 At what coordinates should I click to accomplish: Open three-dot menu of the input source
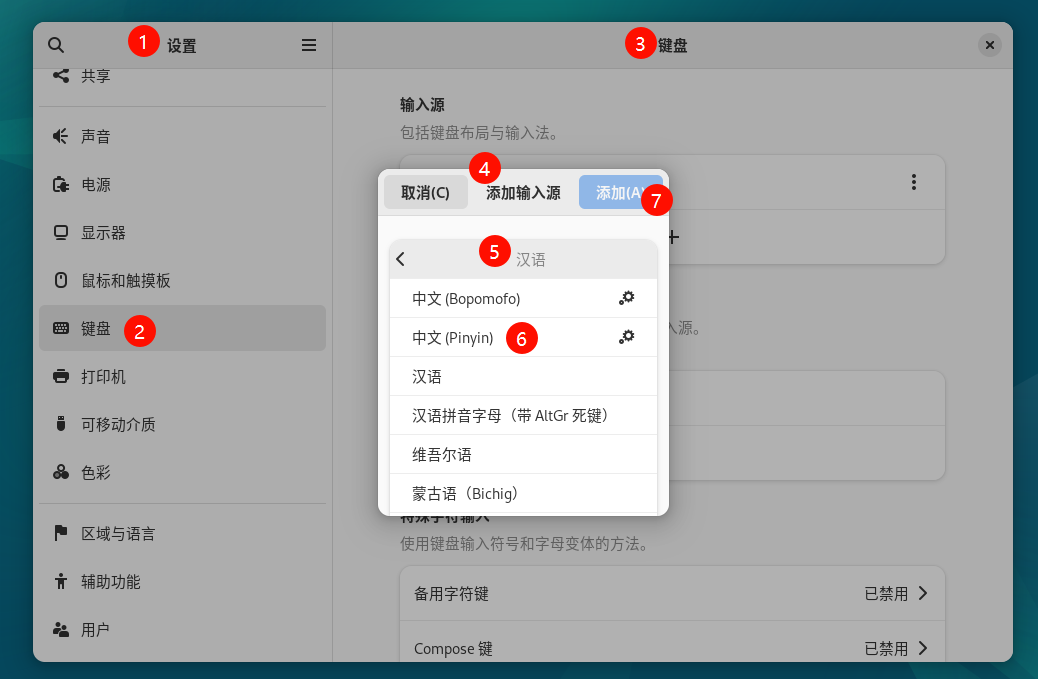(913, 182)
